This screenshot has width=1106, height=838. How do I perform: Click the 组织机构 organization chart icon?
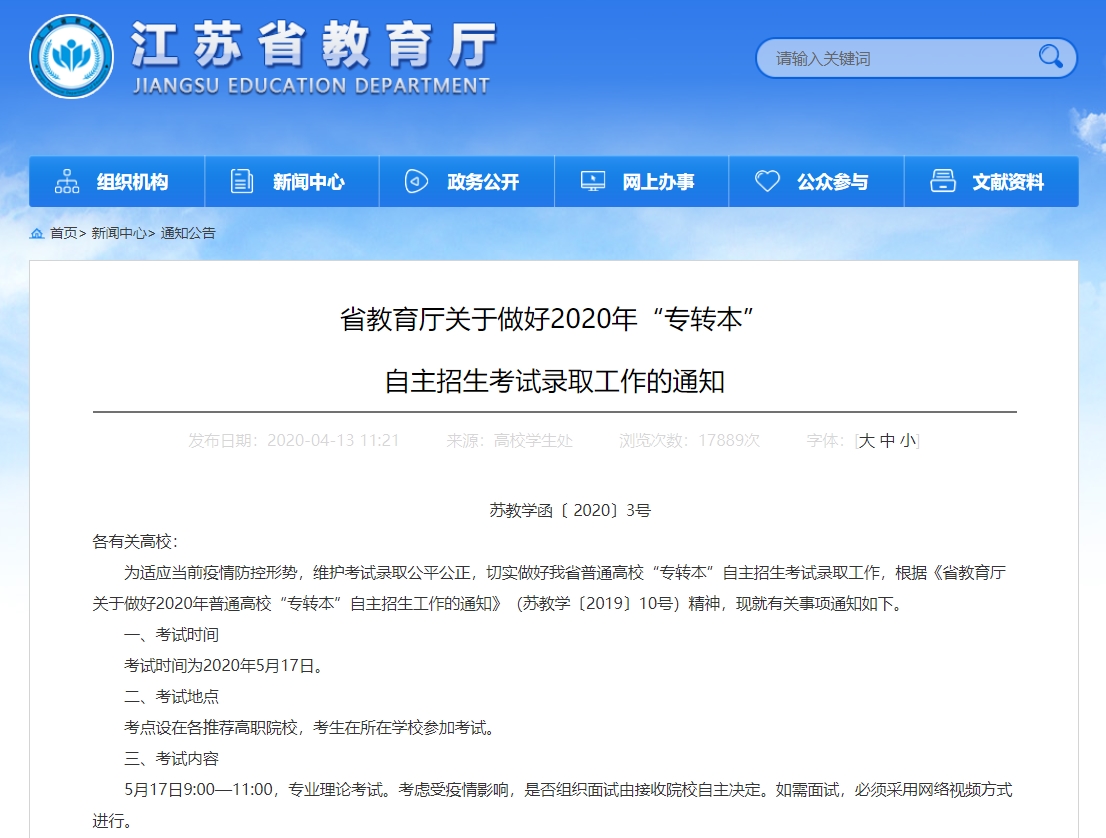tap(66, 181)
